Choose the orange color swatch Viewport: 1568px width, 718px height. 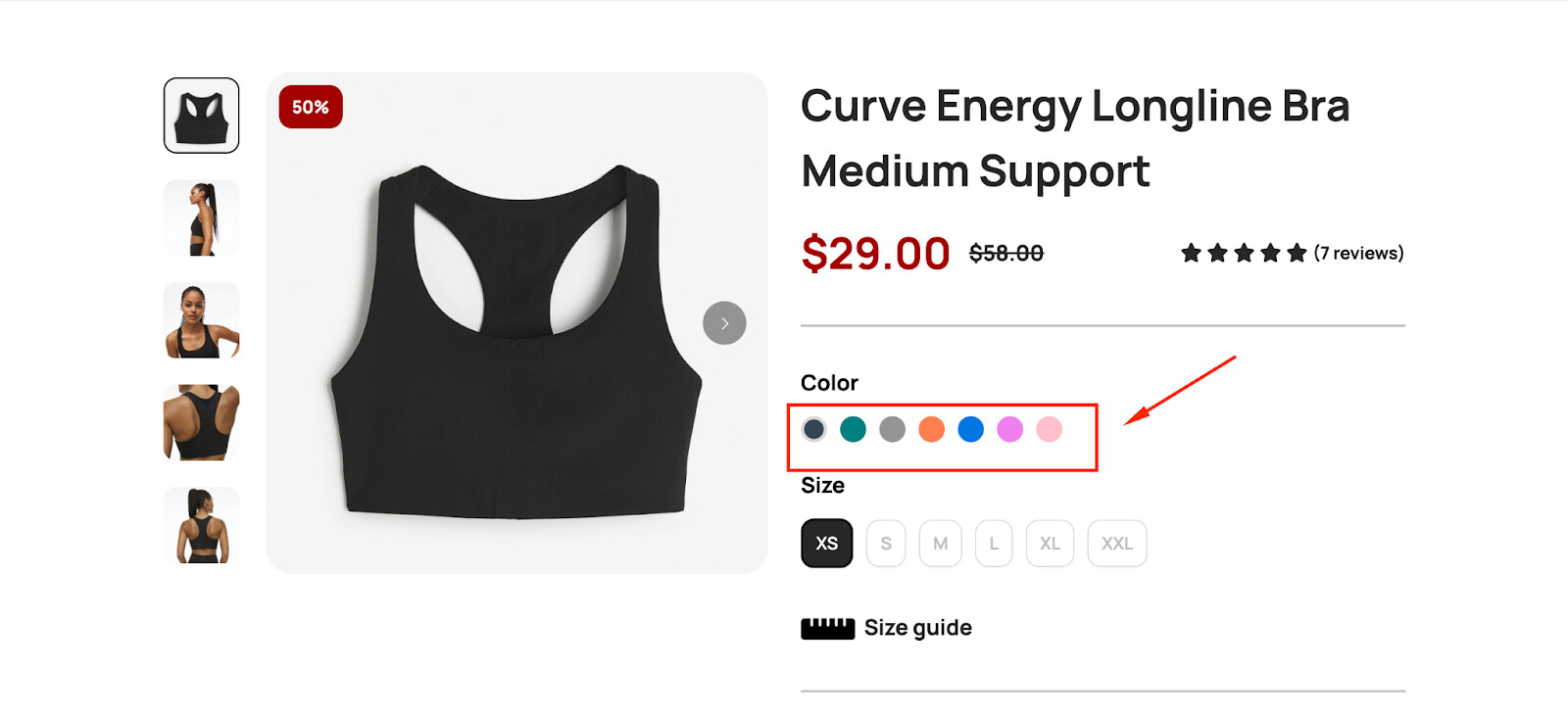(x=932, y=429)
